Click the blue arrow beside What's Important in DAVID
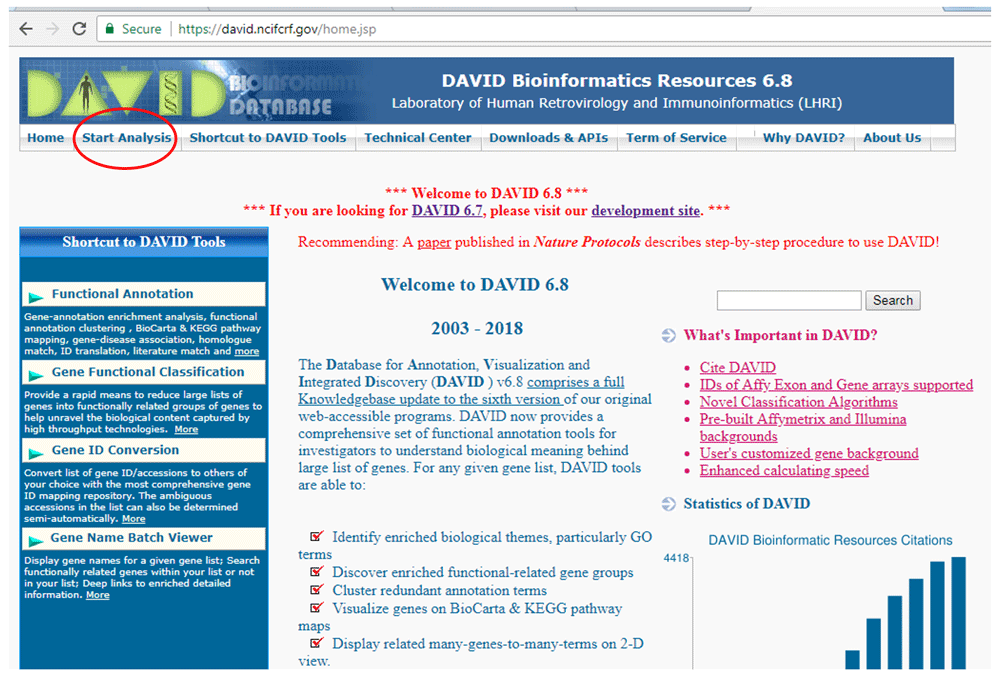 667,334
